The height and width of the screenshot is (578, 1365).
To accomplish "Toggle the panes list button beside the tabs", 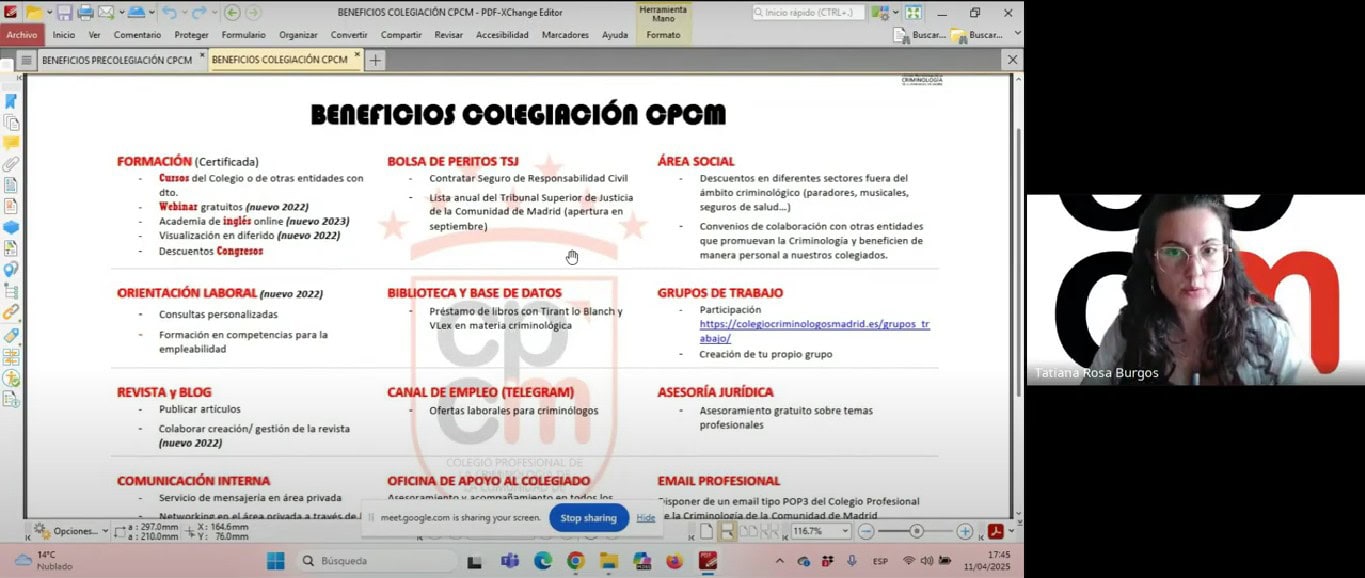I will click(27, 60).
